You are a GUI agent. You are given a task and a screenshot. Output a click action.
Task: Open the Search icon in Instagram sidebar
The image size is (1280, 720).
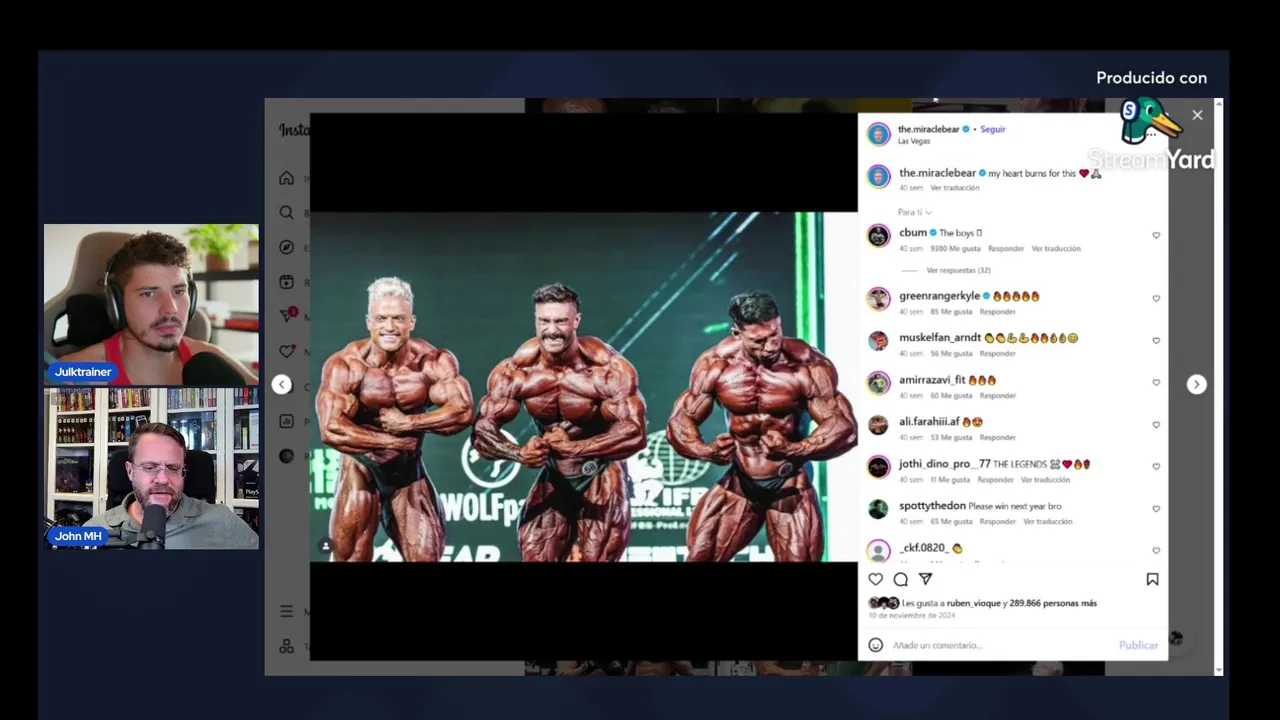pyautogui.click(x=287, y=213)
